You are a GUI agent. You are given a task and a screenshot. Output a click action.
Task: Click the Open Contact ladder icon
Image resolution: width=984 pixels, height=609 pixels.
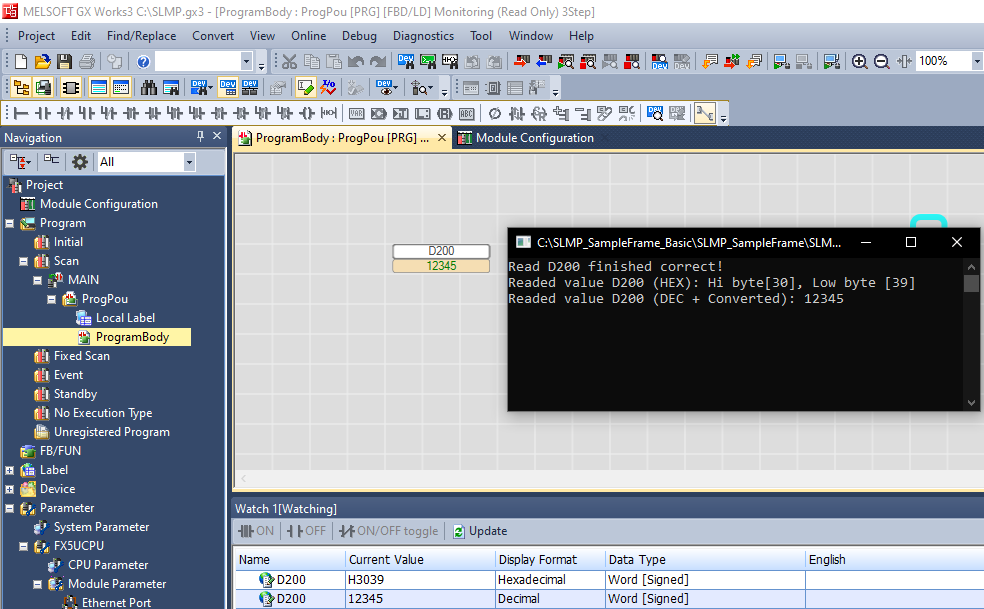tap(43, 114)
